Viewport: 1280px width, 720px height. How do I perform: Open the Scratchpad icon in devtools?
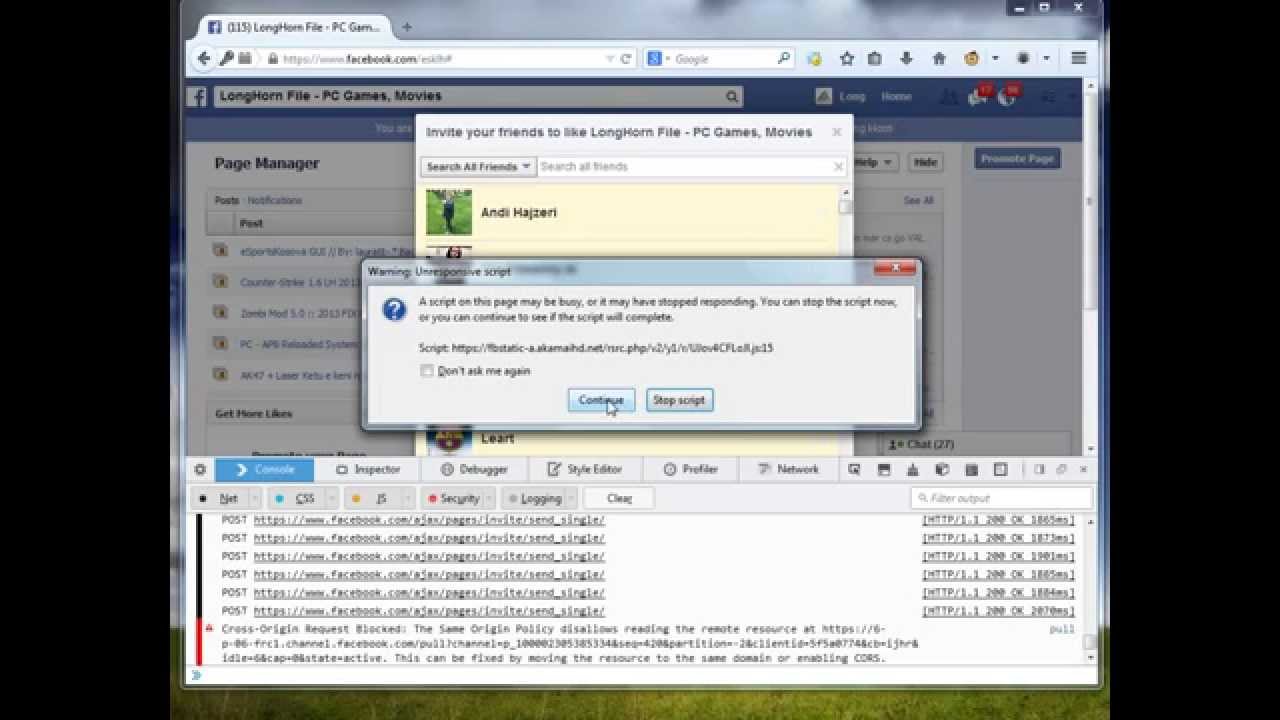pos(971,469)
